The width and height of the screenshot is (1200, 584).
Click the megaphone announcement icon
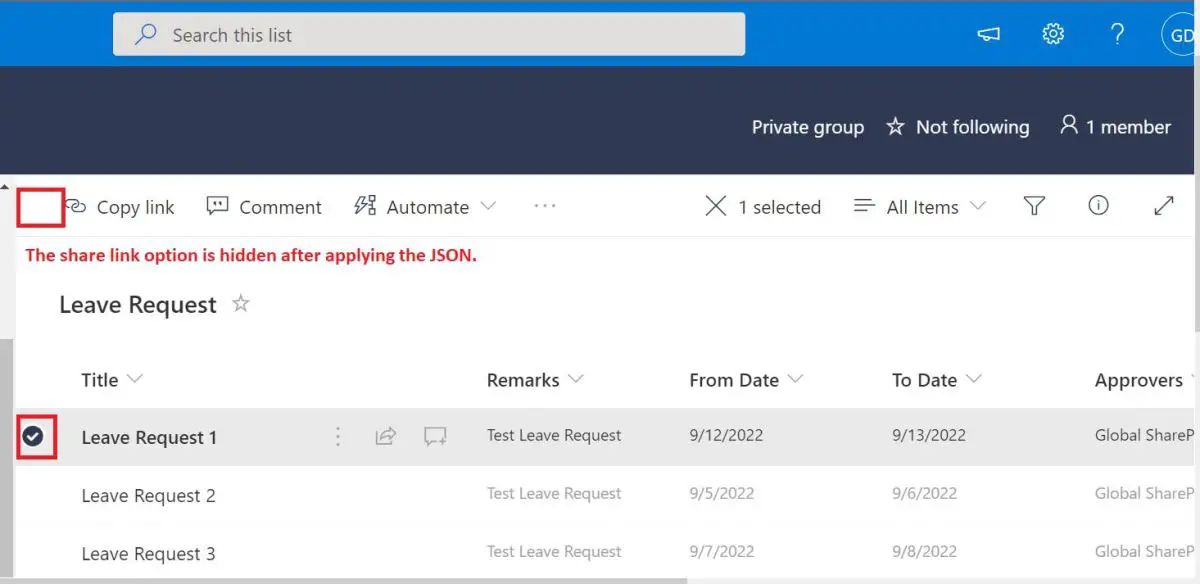[988, 33]
